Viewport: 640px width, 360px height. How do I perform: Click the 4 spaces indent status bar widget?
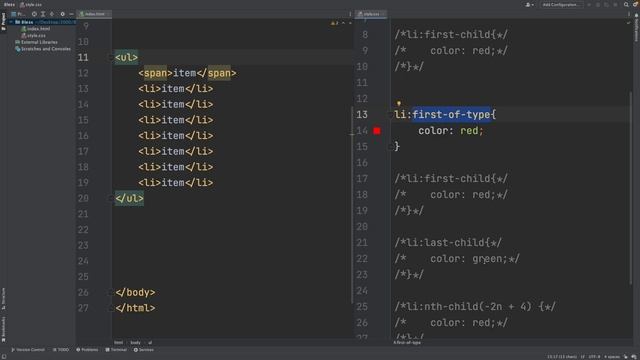click(x=612, y=357)
